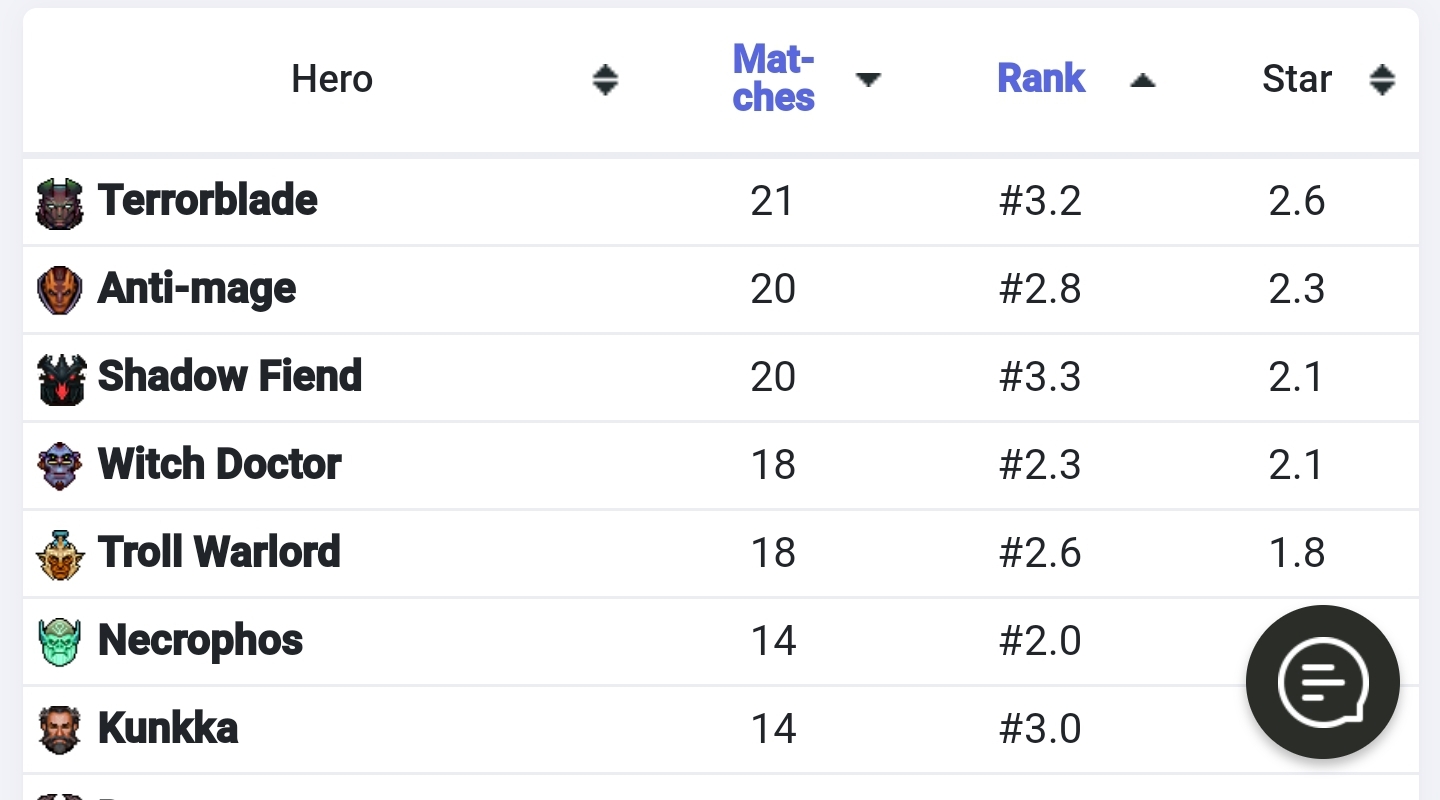Open the Shadow Fiend hero link

tap(230, 377)
